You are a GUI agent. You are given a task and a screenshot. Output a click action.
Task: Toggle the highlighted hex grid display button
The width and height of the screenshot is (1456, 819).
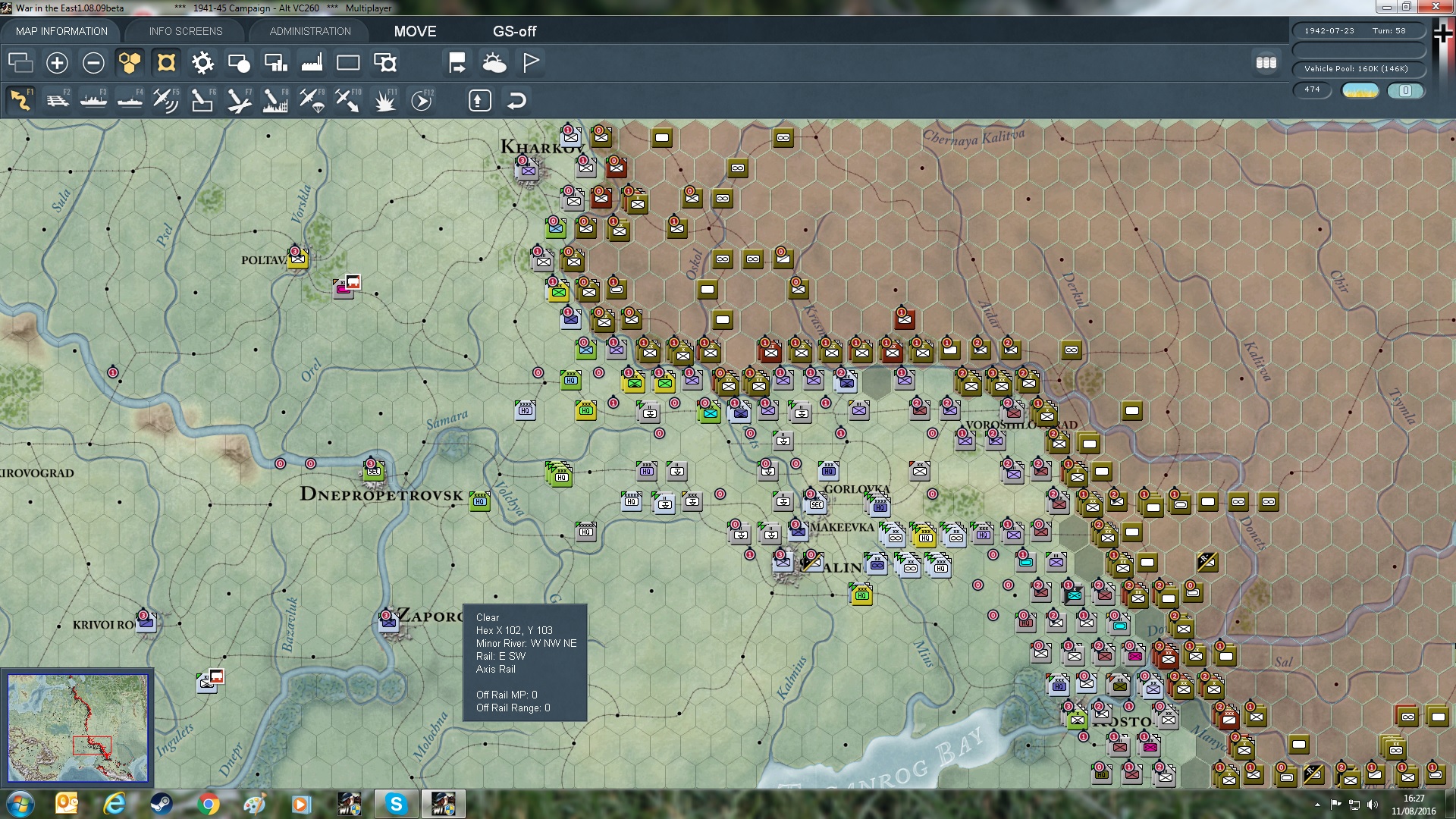tap(130, 63)
